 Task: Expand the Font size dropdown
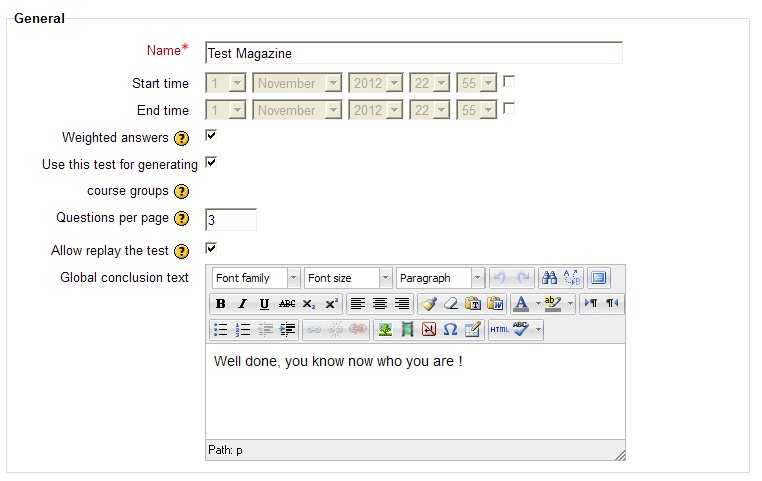(x=348, y=278)
